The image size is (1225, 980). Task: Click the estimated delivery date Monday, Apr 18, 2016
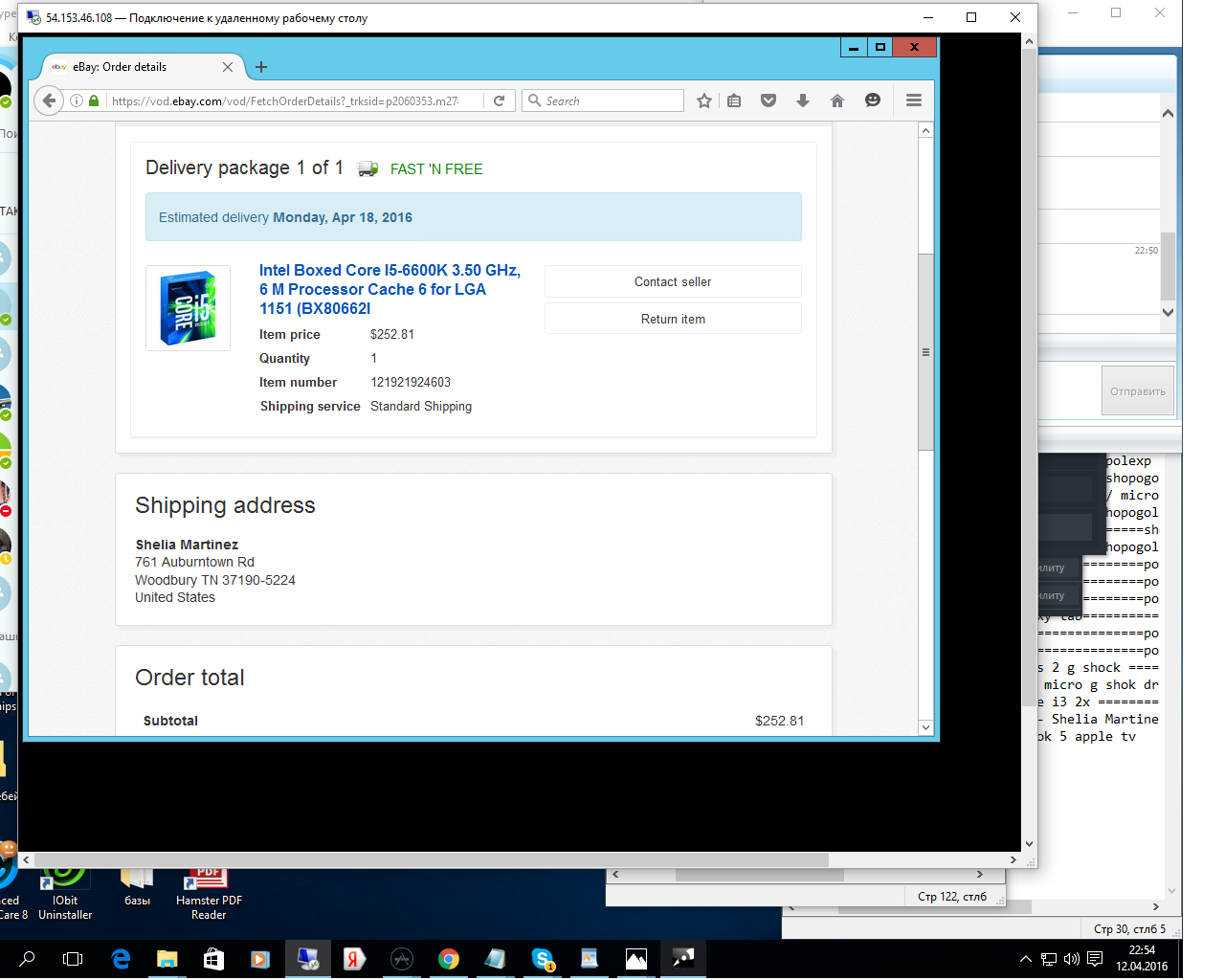tap(343, 217)
